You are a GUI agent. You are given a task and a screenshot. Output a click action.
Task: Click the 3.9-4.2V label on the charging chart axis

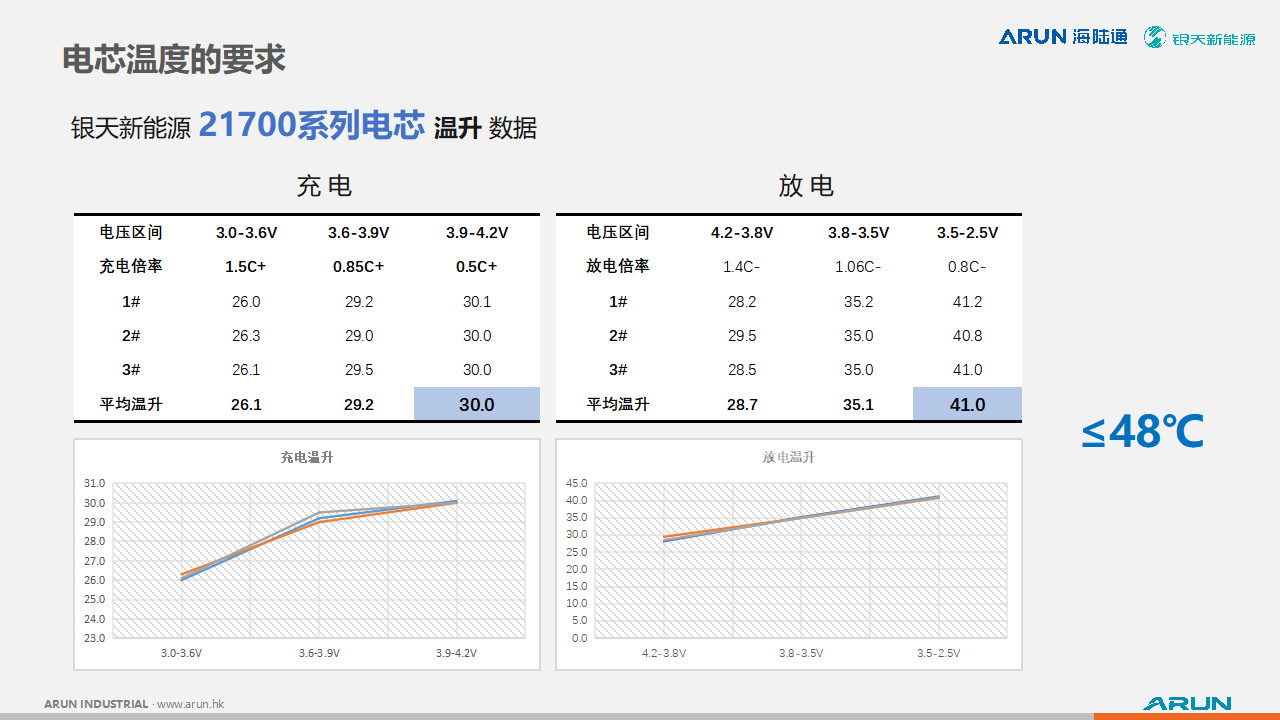456,653
